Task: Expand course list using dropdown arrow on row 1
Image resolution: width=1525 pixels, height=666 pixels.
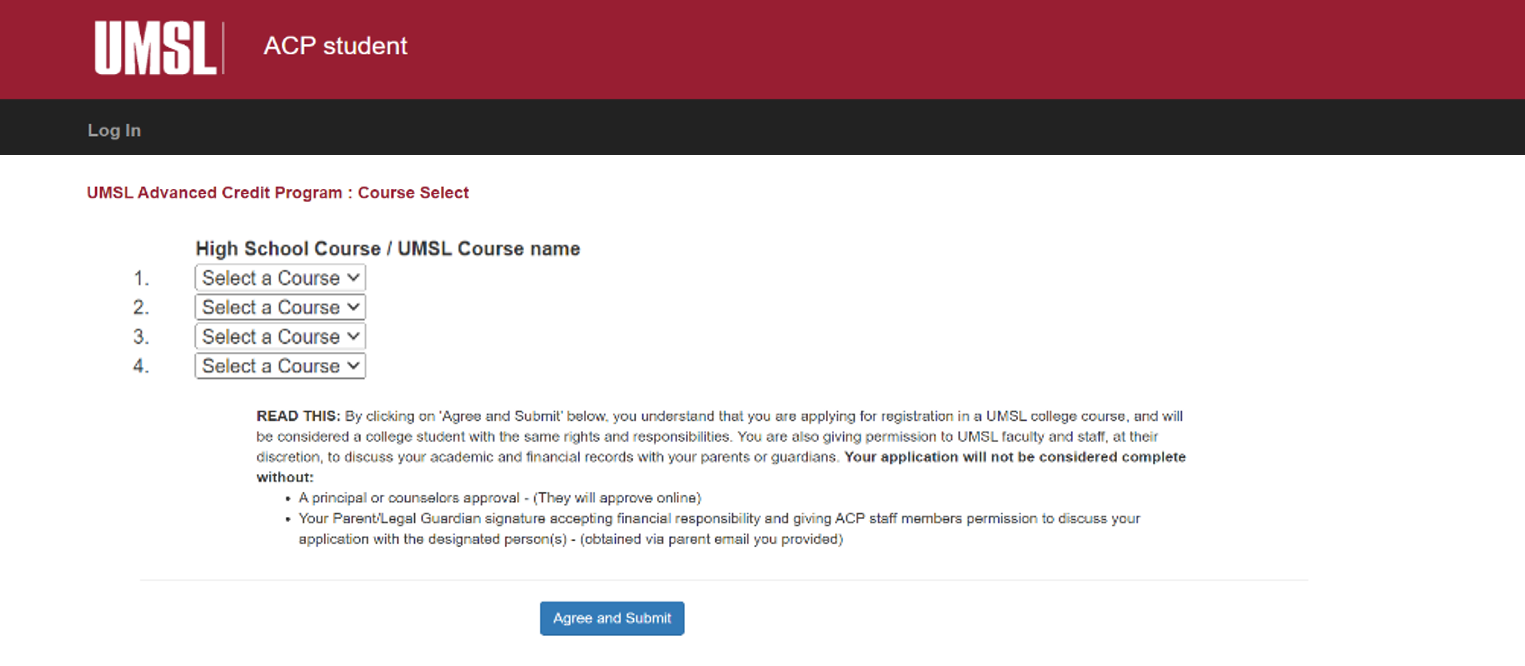Action: (x=355, y=277)
